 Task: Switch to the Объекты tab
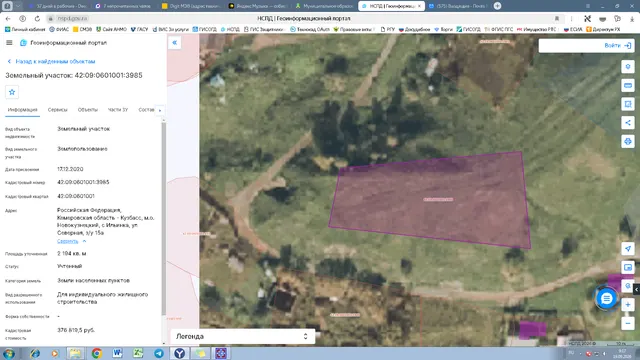[x=88, y=110]
